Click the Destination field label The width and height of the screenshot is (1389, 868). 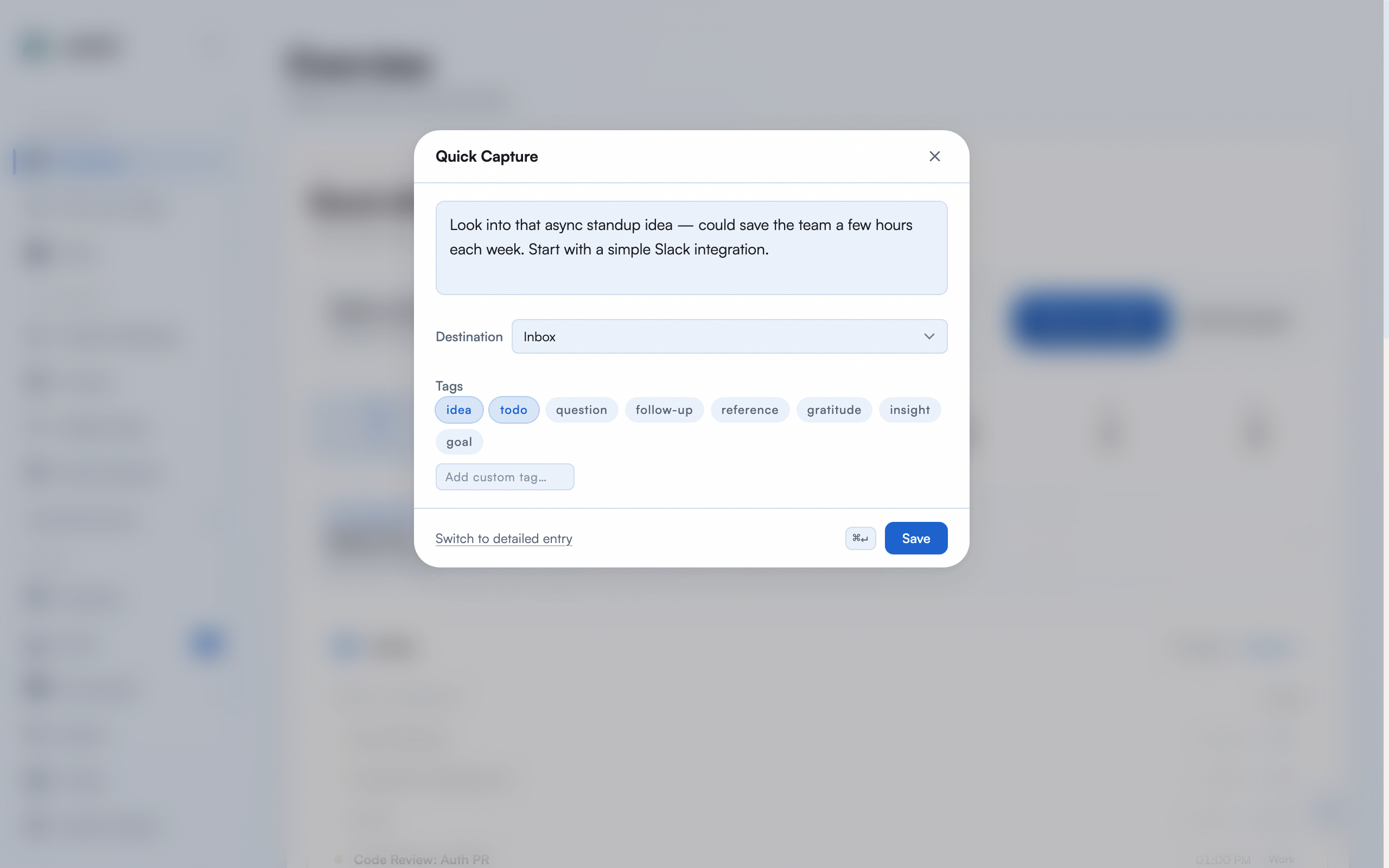(468, 336)
